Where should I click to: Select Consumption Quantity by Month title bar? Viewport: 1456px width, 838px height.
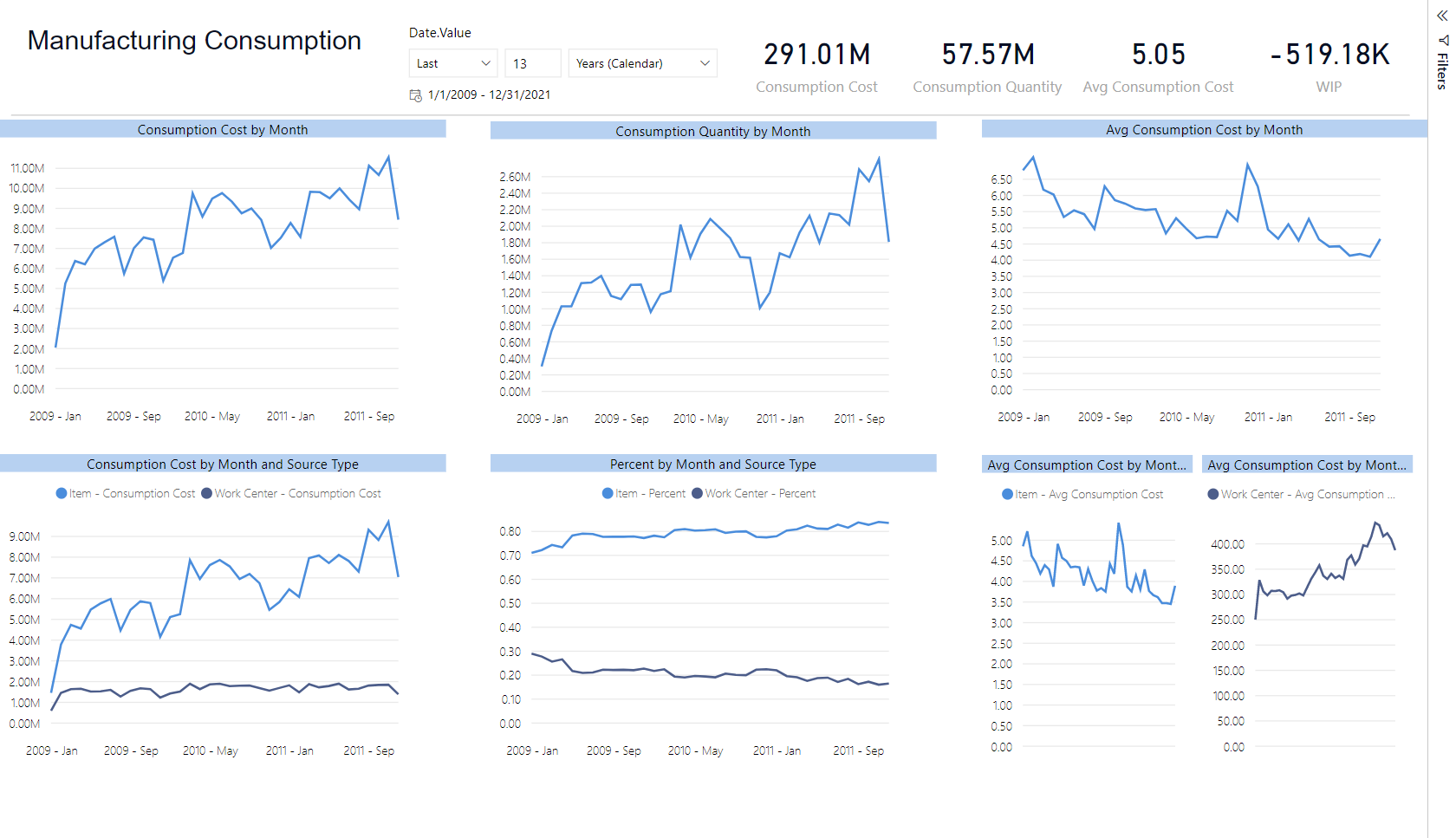coord(713,131)
